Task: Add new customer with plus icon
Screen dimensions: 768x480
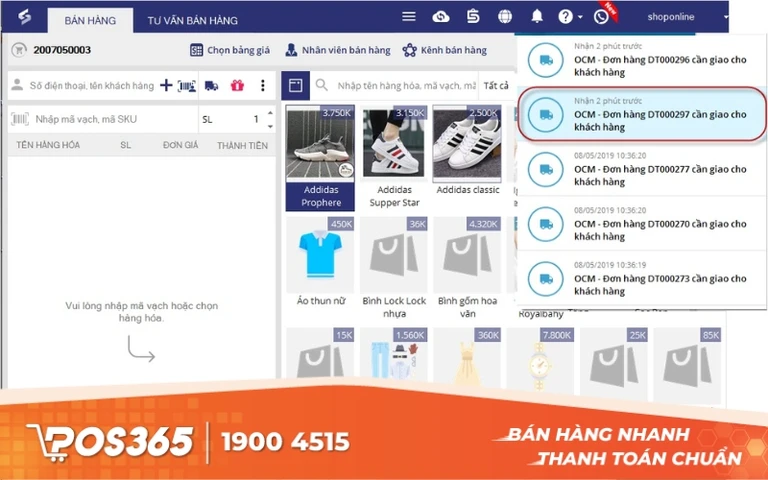Action: pos(166,85)
